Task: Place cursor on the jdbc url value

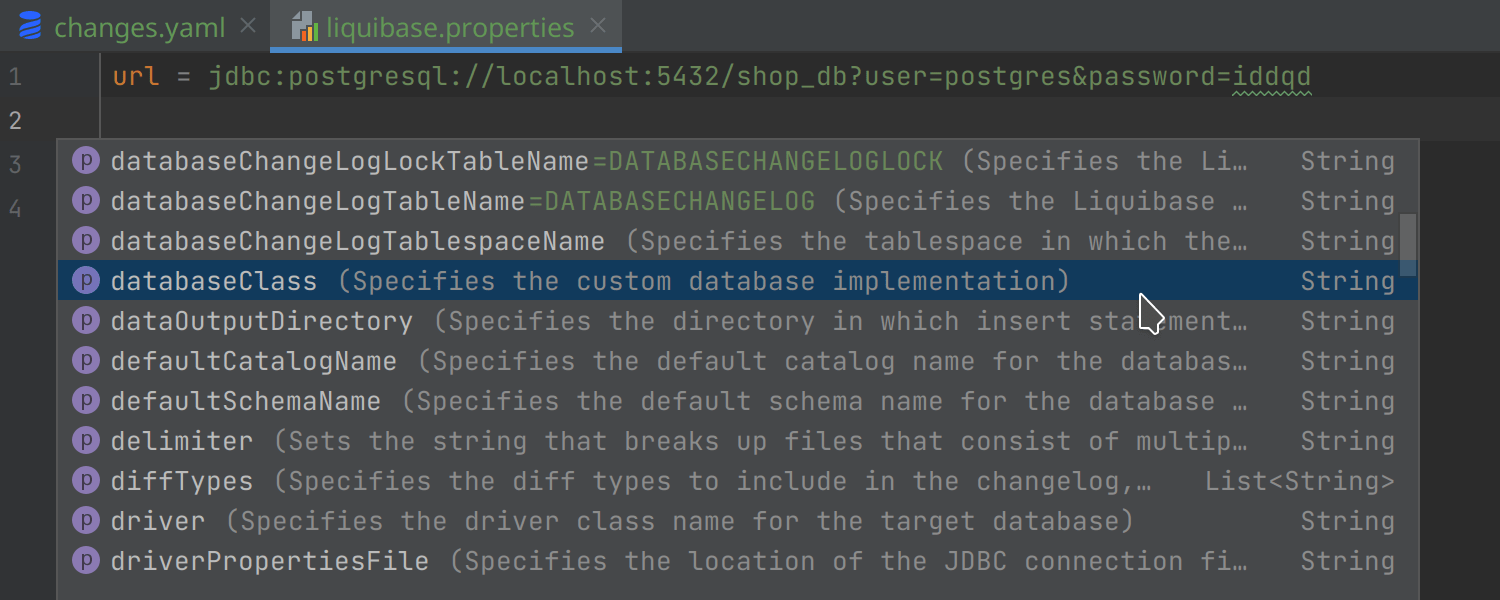Action: pyautogui.click(x=760, y=77)
